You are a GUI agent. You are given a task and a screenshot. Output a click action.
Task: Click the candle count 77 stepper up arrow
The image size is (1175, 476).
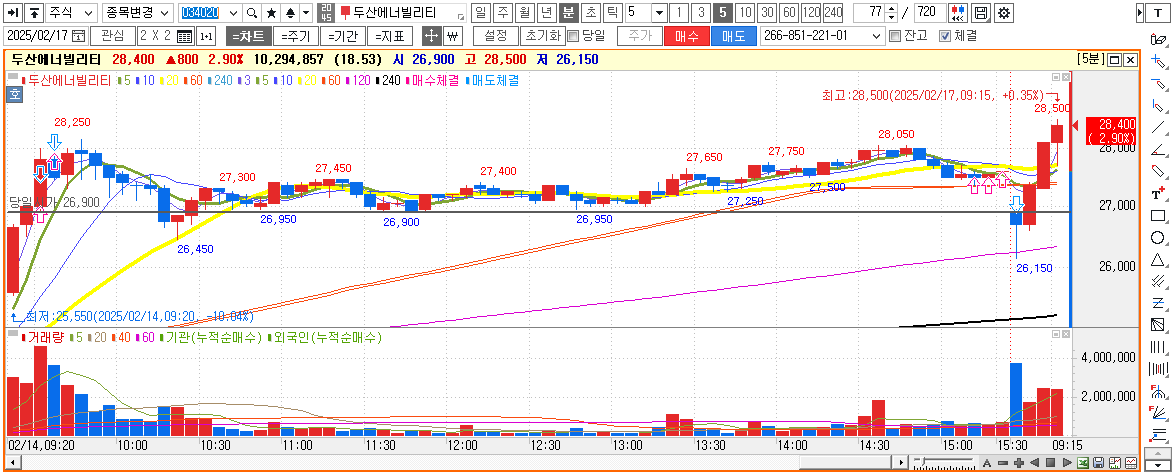[x=891, y=9]
